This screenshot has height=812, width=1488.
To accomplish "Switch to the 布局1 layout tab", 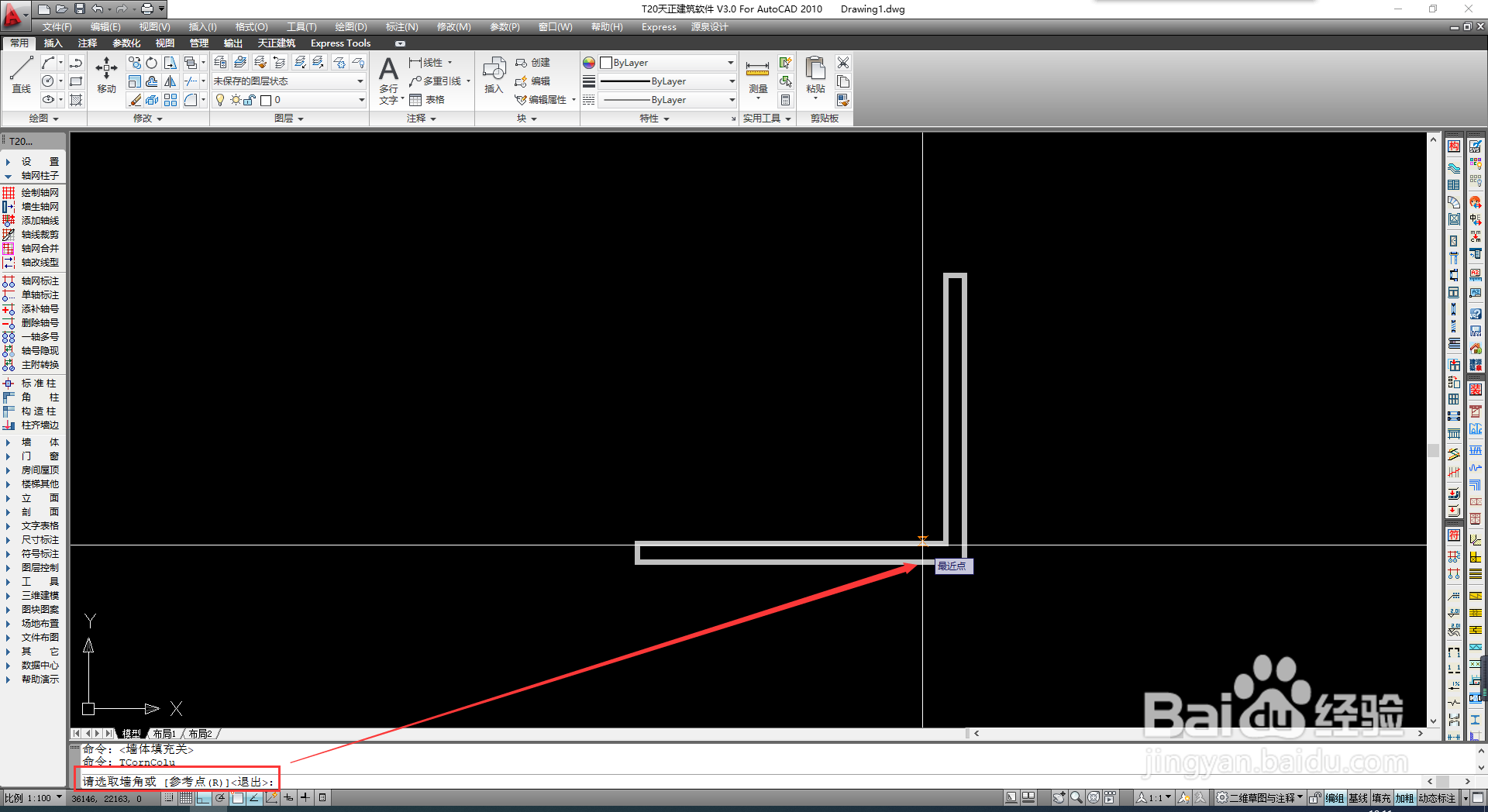I will (x=164, y=733).
